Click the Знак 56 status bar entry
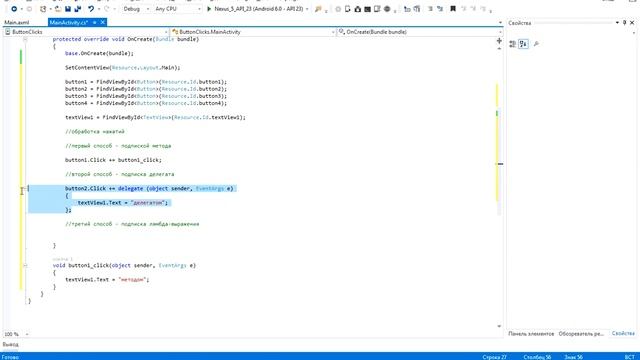Screen dimensions: 640x360 (x=573, y=357)
